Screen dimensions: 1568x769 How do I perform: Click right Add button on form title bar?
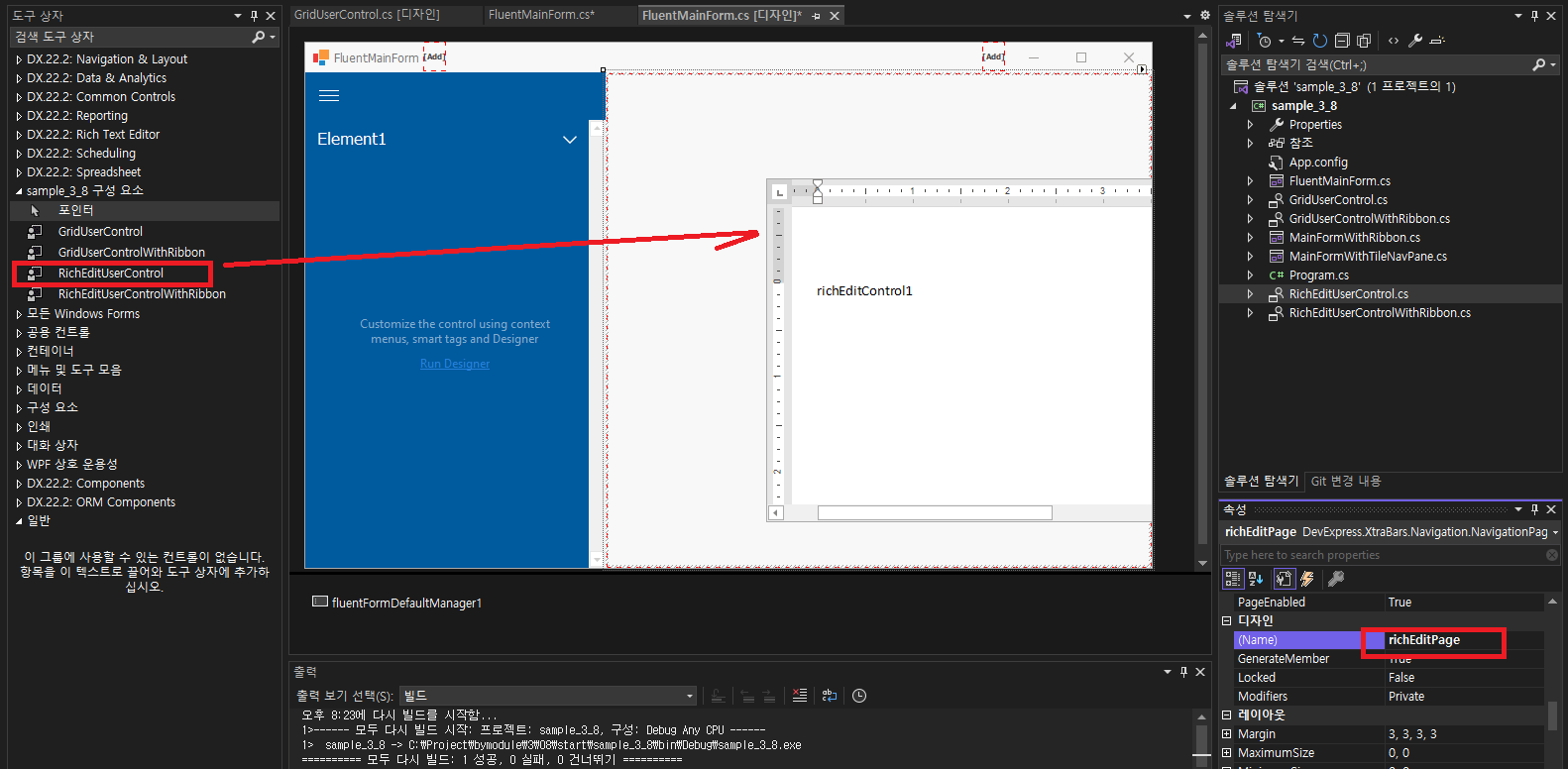click(993, 56)
